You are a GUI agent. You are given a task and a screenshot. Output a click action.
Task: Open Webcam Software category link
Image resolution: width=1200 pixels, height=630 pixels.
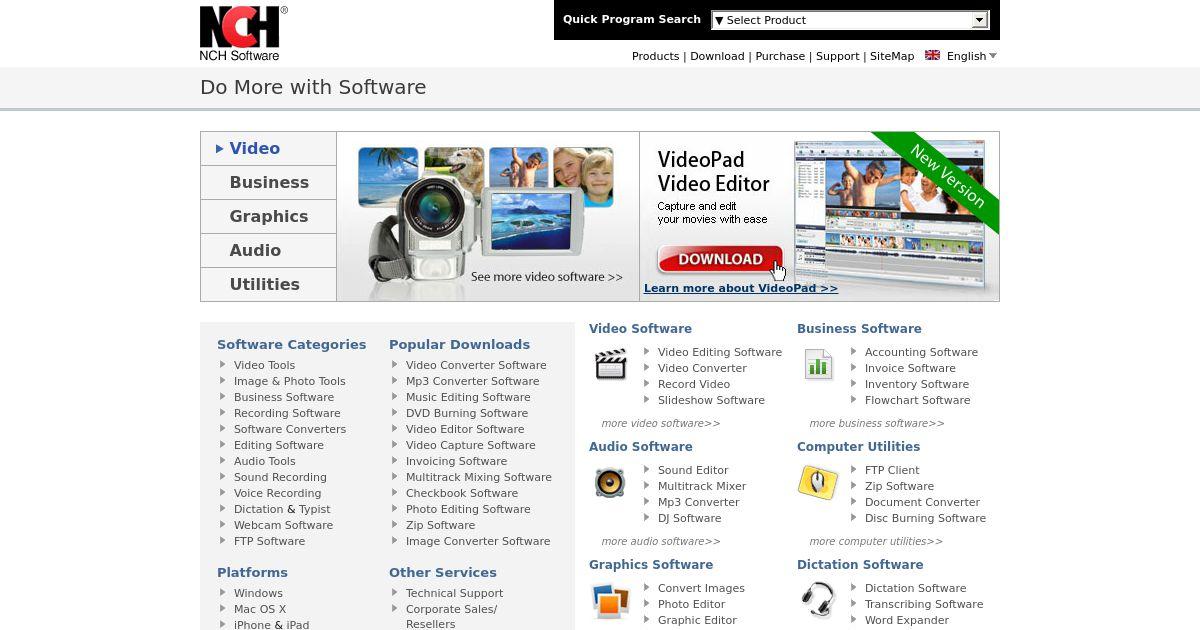pyautogui.click(x=283, y=525)
